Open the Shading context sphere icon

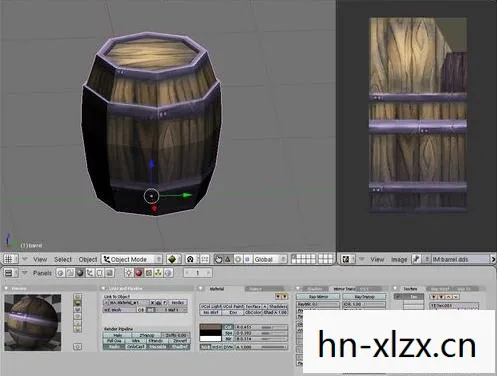pyautogui.click(x=80, y=273)
